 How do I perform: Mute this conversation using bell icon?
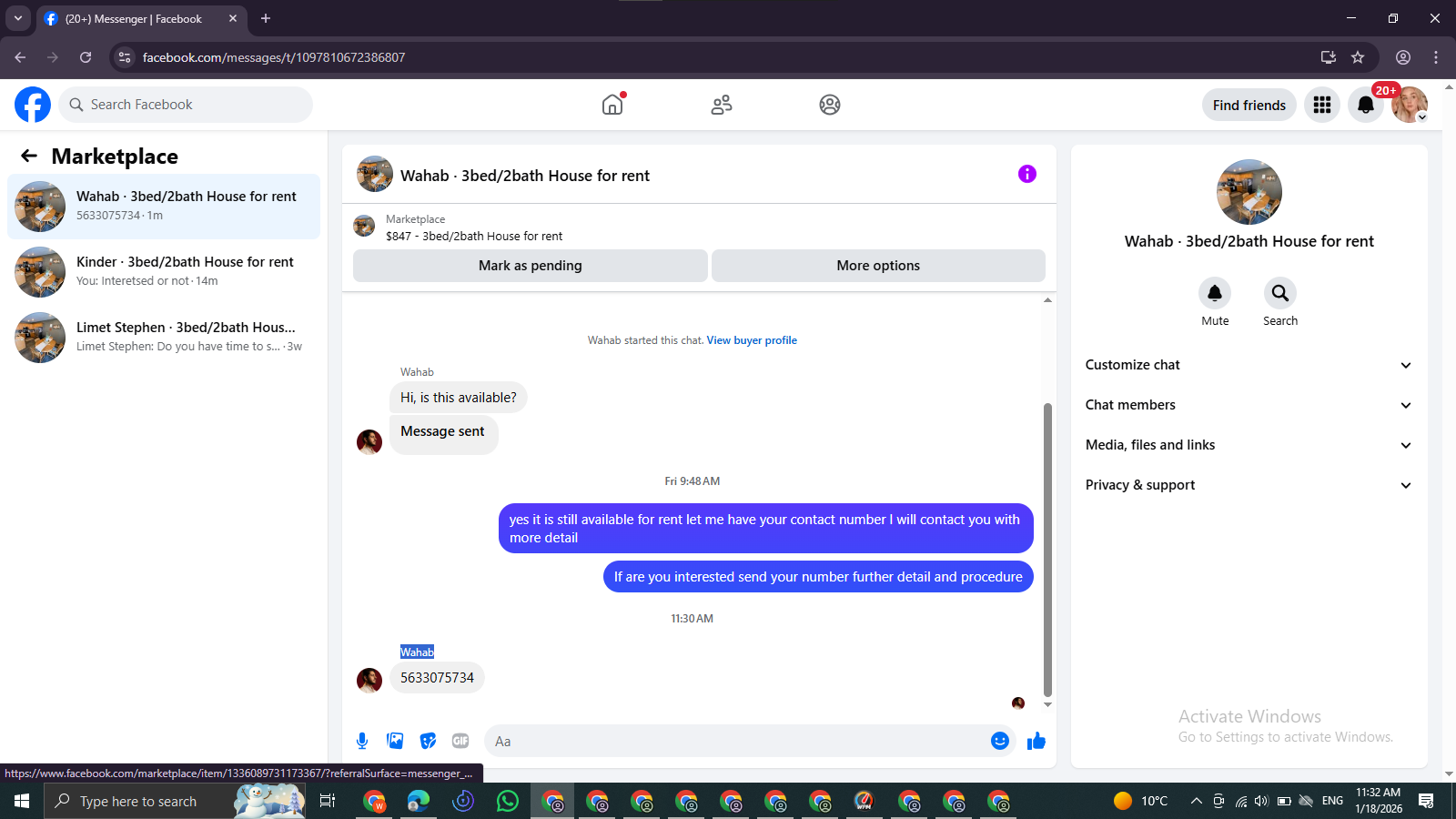[x=1215, y=293]
